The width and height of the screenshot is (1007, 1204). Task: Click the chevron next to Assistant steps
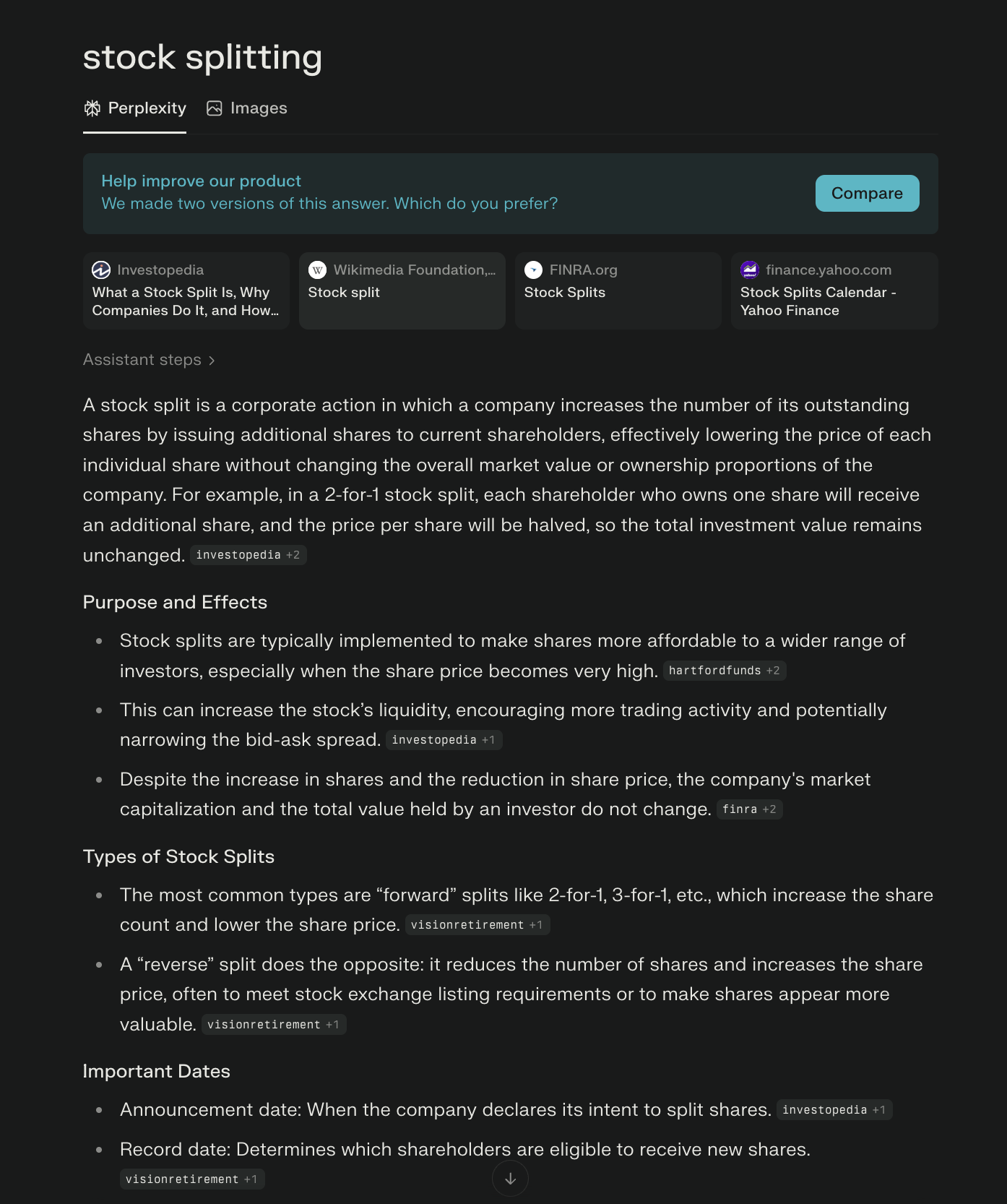pos(212,359)
